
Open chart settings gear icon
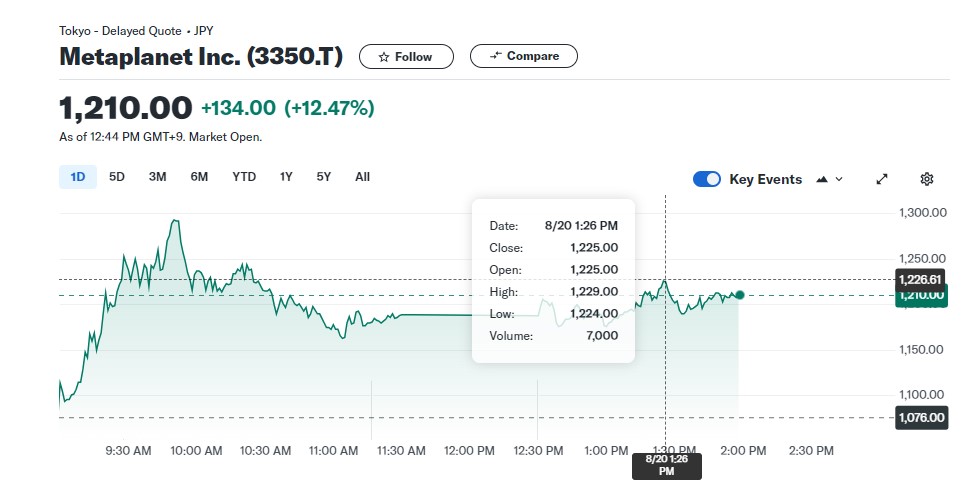(x=927, y=179)
